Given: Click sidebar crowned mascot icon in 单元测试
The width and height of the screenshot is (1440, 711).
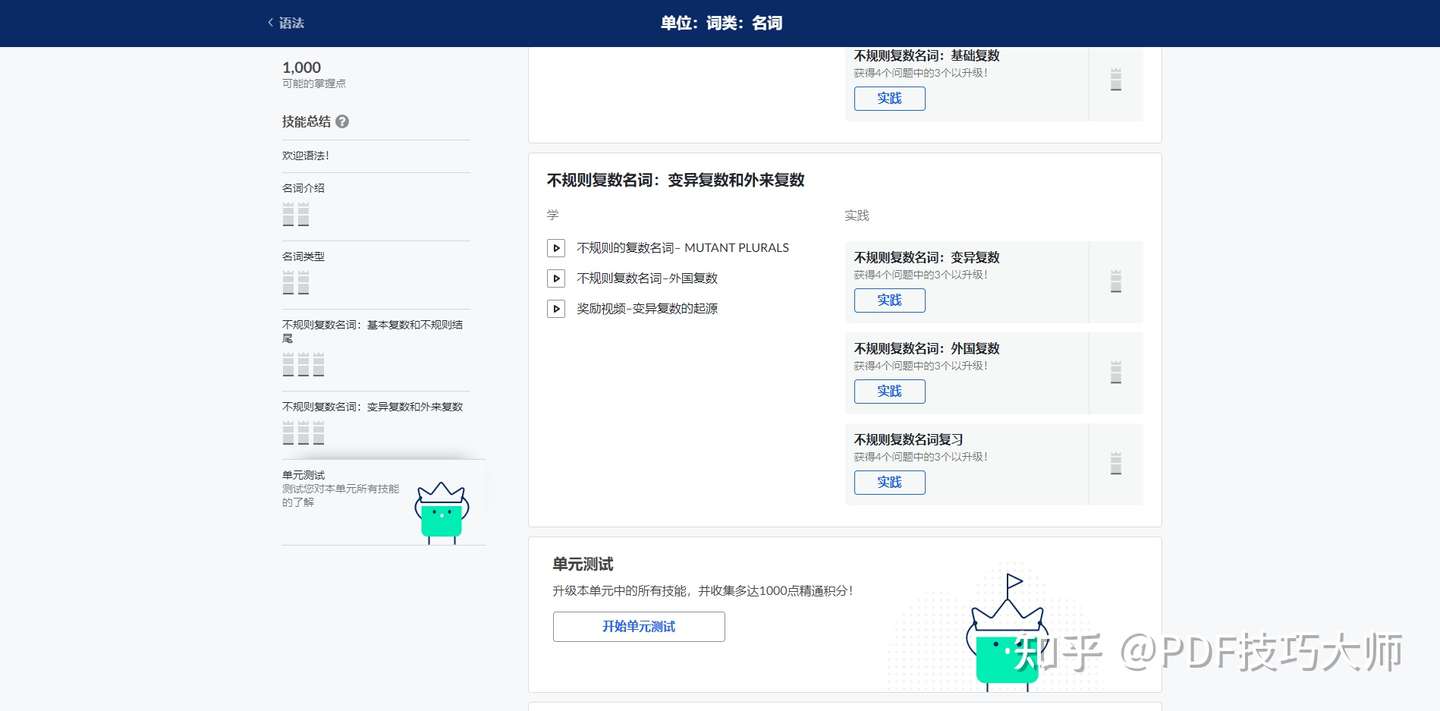Looking at the screenshot, I should tap(442, 513).
